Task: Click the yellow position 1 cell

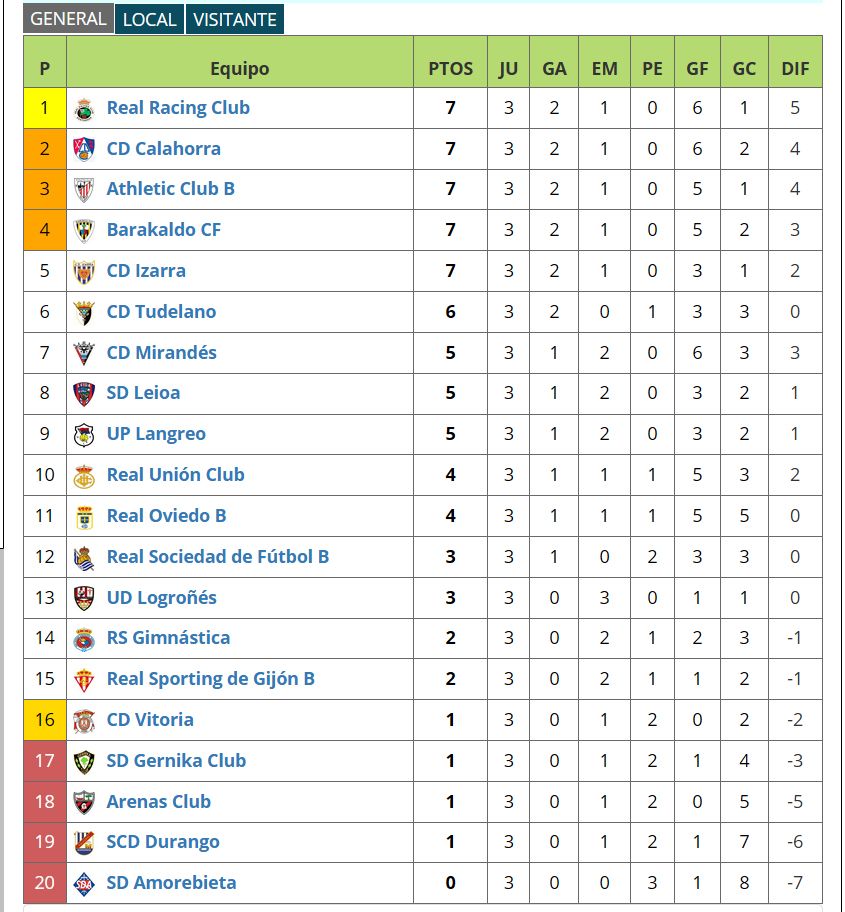Action: (x=44, y=108)
